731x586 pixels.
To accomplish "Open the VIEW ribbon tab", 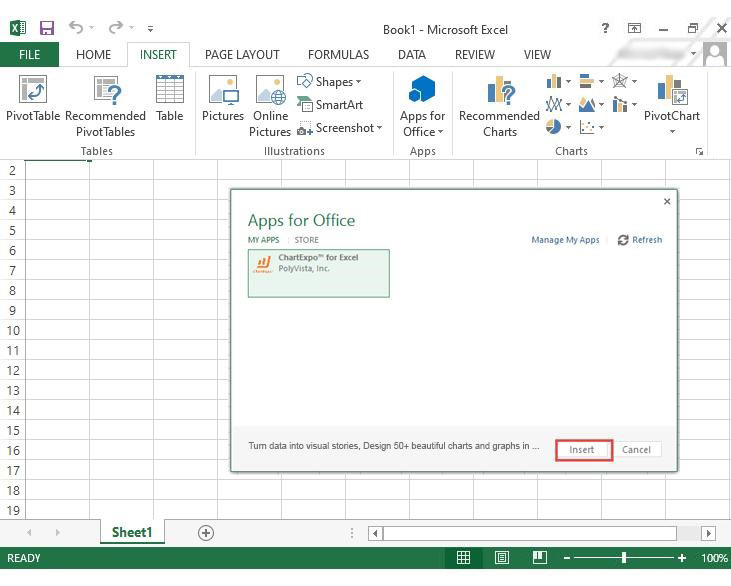I will pos(537,55).
